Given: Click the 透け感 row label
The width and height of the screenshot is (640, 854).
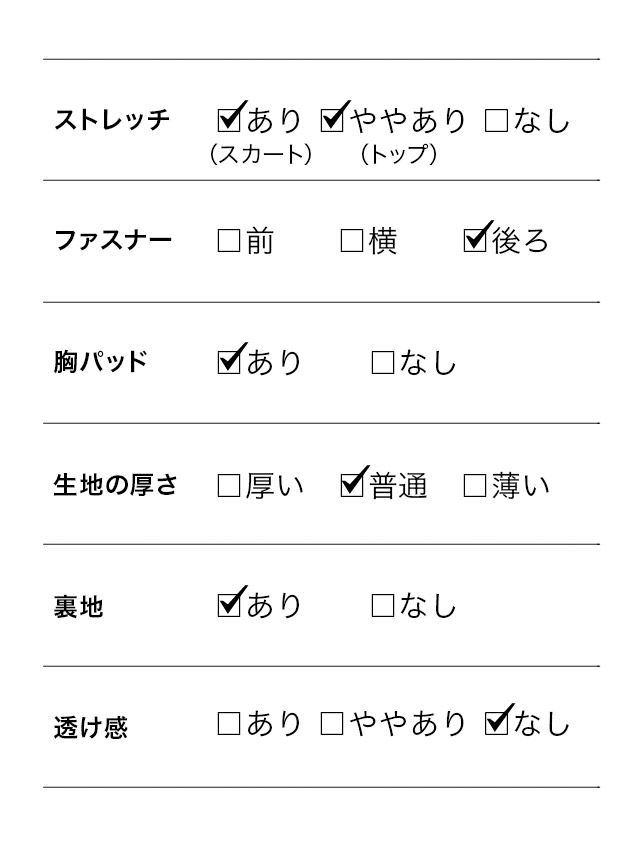Looking at the screenshot, I should (x=91, y=727).
